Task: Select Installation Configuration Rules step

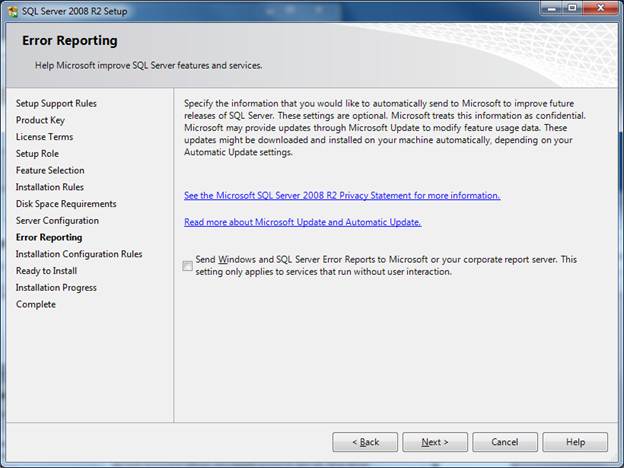Action: [79, 254]
